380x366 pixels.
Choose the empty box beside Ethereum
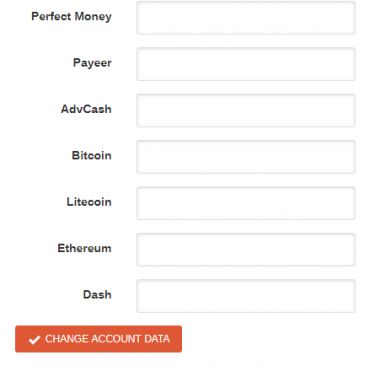coord(246,249)
